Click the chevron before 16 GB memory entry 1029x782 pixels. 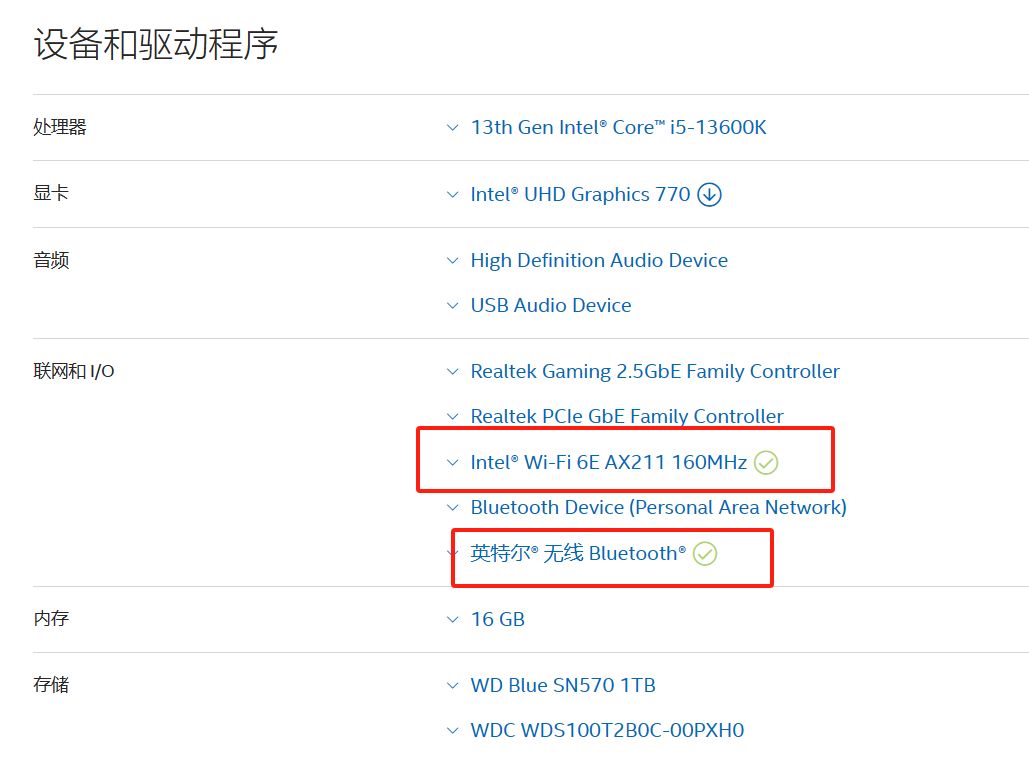(x=452, y=619)
